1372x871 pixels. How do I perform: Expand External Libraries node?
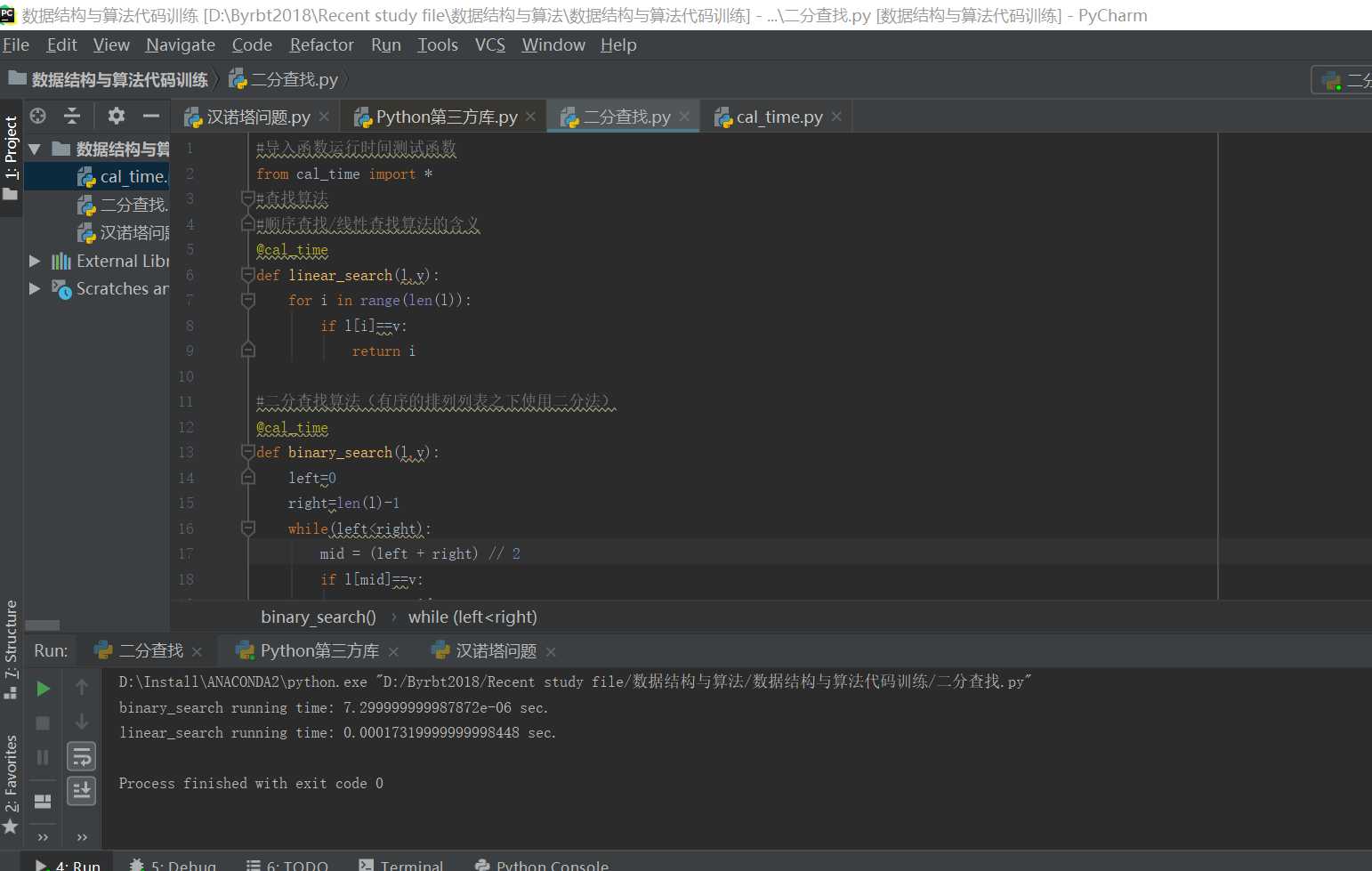click(x=35, y=261)
